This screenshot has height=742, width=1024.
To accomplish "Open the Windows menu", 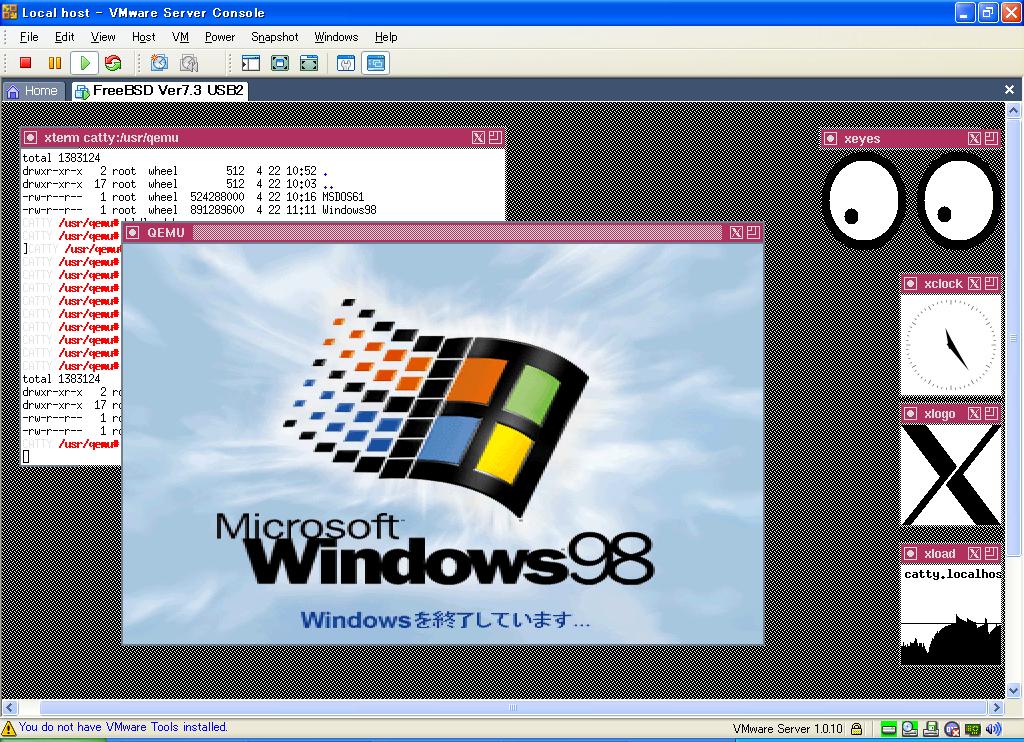I will coord(336,37).
